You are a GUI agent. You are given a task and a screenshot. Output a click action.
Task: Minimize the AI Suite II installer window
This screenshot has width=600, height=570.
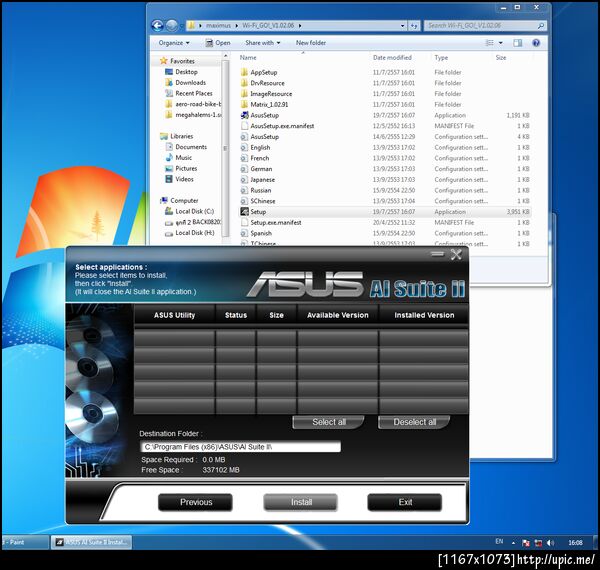(x=437, y=253)
